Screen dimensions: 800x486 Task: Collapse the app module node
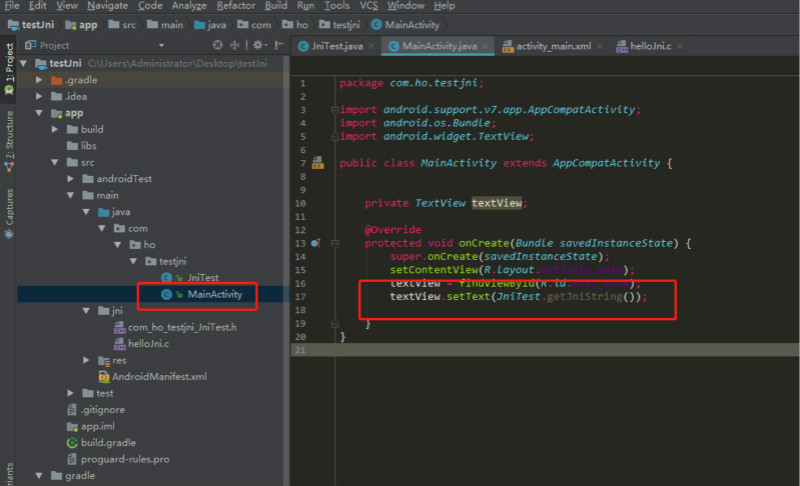click(39, 113)
